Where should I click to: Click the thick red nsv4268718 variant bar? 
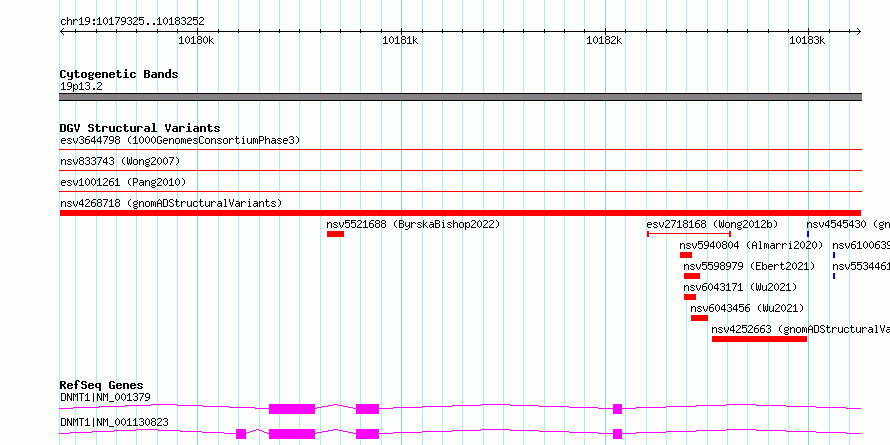(460, 213)
